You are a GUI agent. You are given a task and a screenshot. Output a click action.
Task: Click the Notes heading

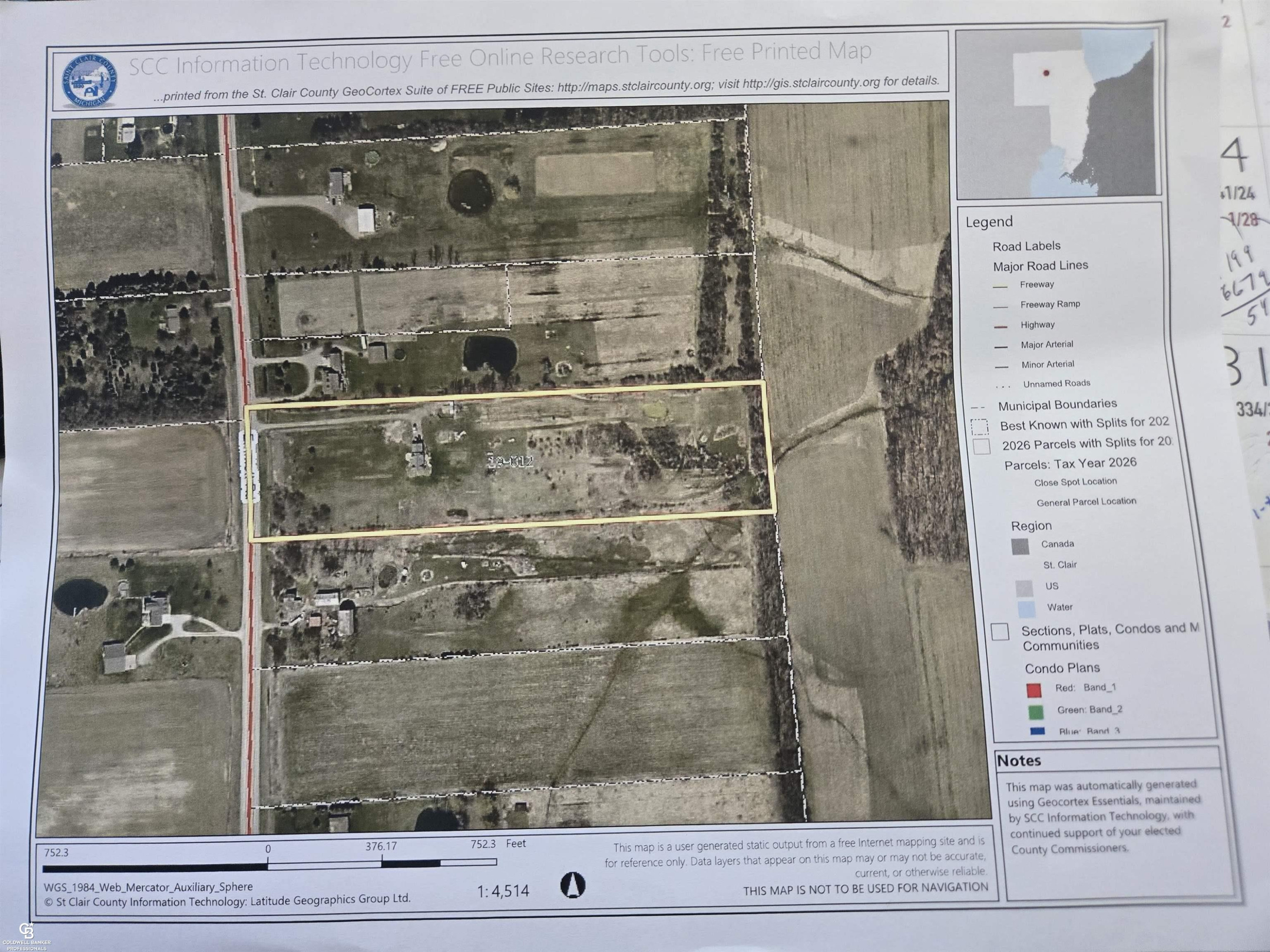coord(1019,761)
